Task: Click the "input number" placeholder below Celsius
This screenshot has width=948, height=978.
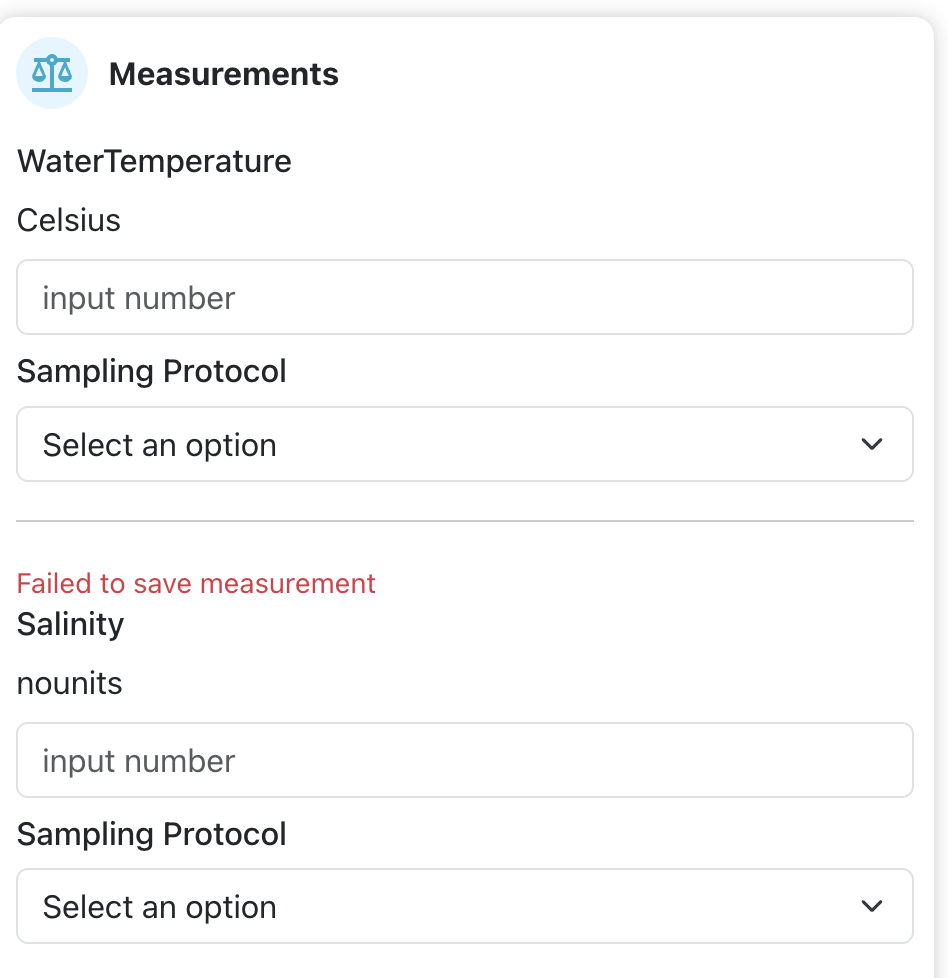Action: [138, 298]
